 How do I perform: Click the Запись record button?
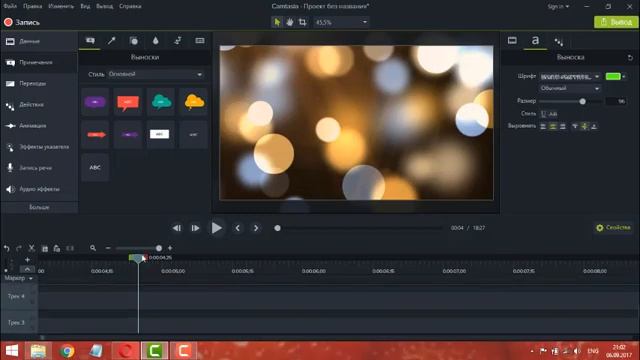[x=22, y=22]
